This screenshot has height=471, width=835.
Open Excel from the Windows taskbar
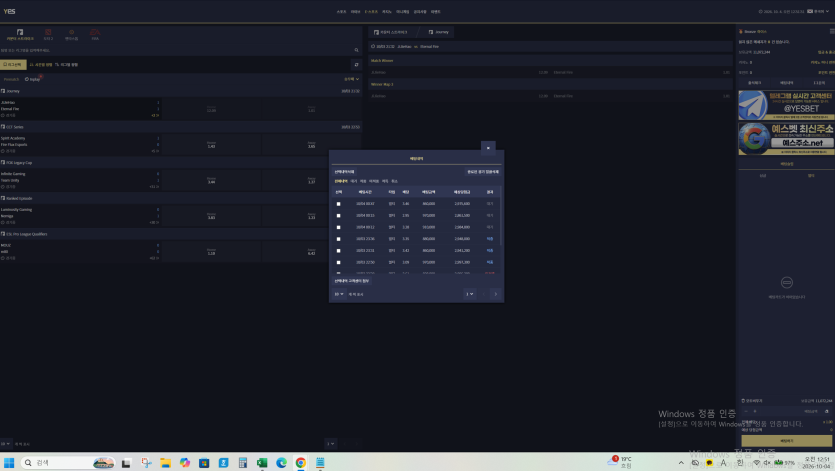262,462
